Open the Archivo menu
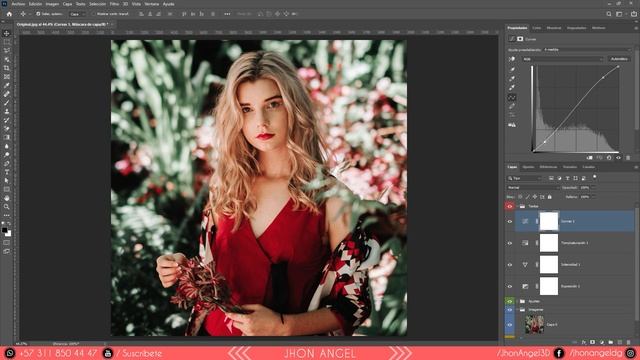Screen dimensions: 640x360 [18, 4]
